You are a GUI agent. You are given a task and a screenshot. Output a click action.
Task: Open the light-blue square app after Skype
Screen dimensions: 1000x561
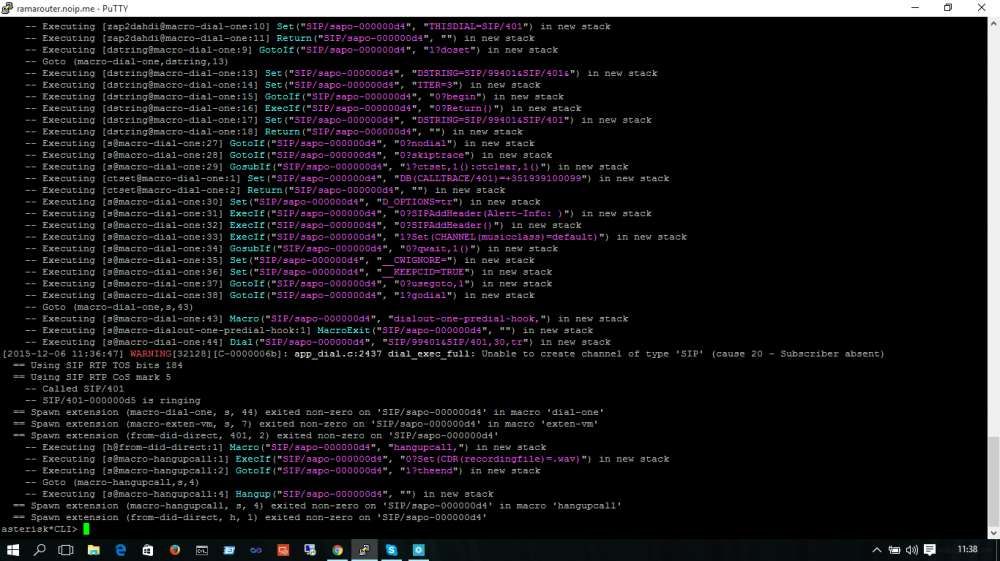pyautogui.click(x=418, y=550)
